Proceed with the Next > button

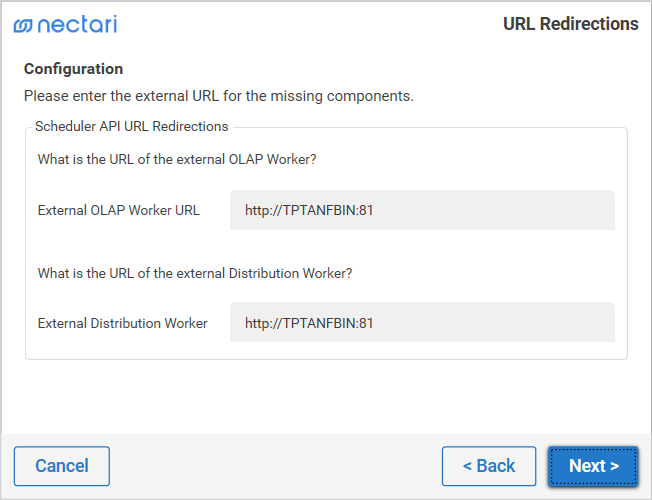click(x=593, y=466)
